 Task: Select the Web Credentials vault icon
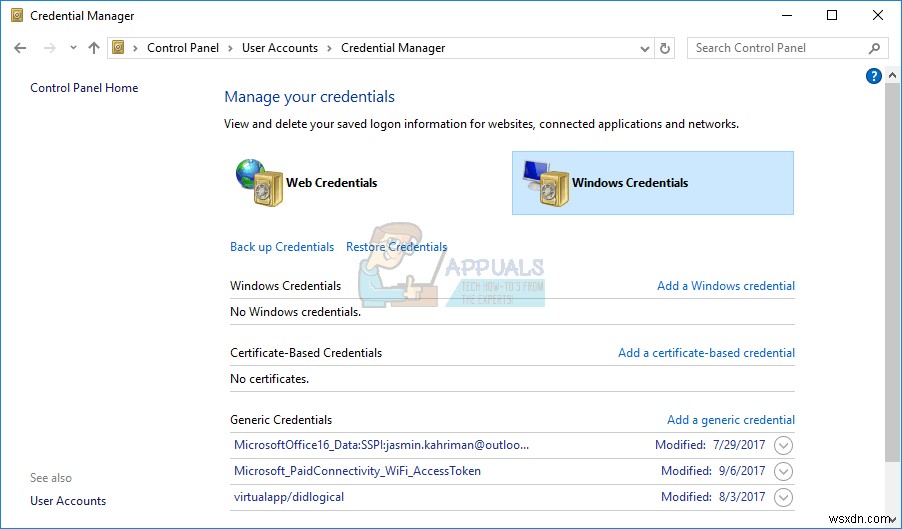(259, 183)
